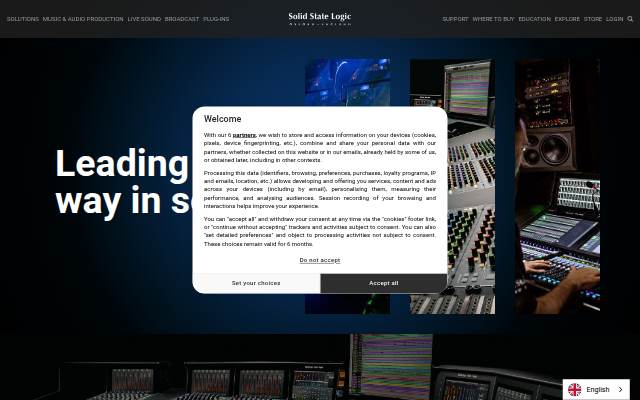Click the Set your choices button
Image resolution: width=640 pixels, height=400 pixels.
coord(256,283)
